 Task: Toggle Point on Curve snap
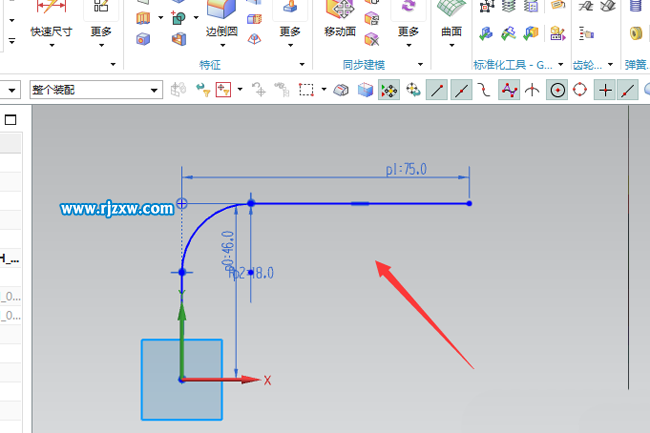tap(628, 90)
